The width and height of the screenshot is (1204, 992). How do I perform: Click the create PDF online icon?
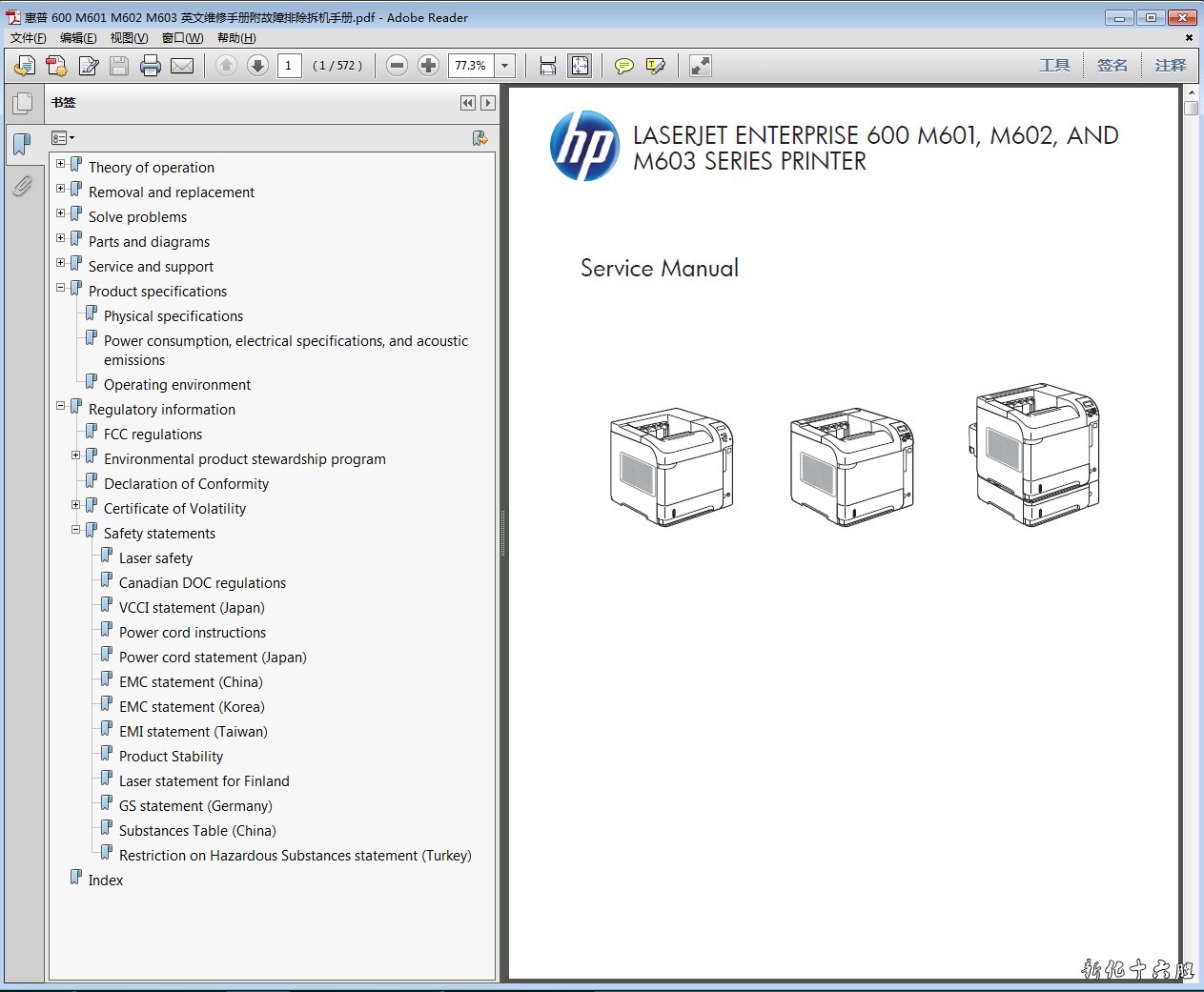pos(56,66)
